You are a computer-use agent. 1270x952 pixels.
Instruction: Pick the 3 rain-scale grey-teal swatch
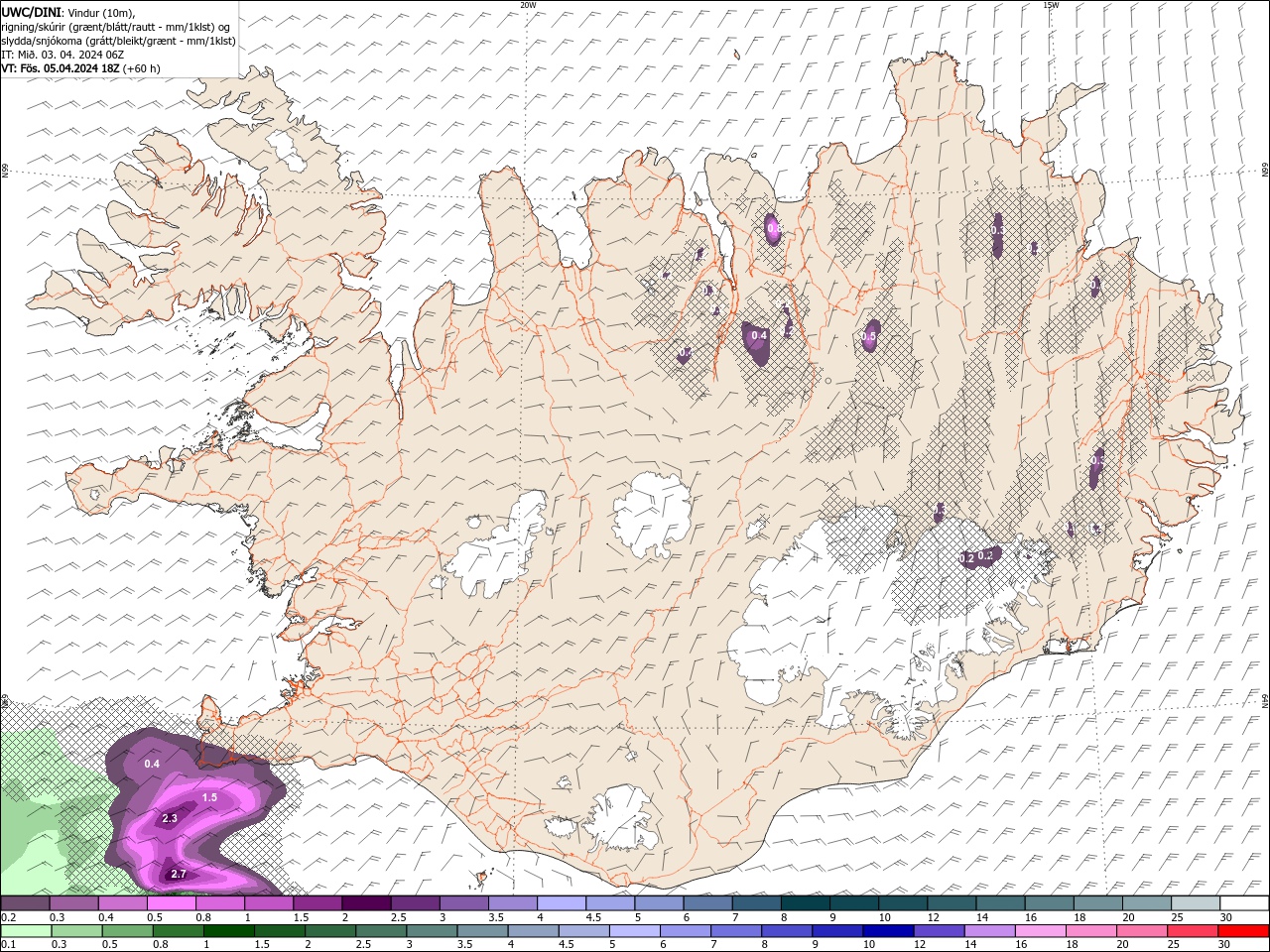click(431, 931)
